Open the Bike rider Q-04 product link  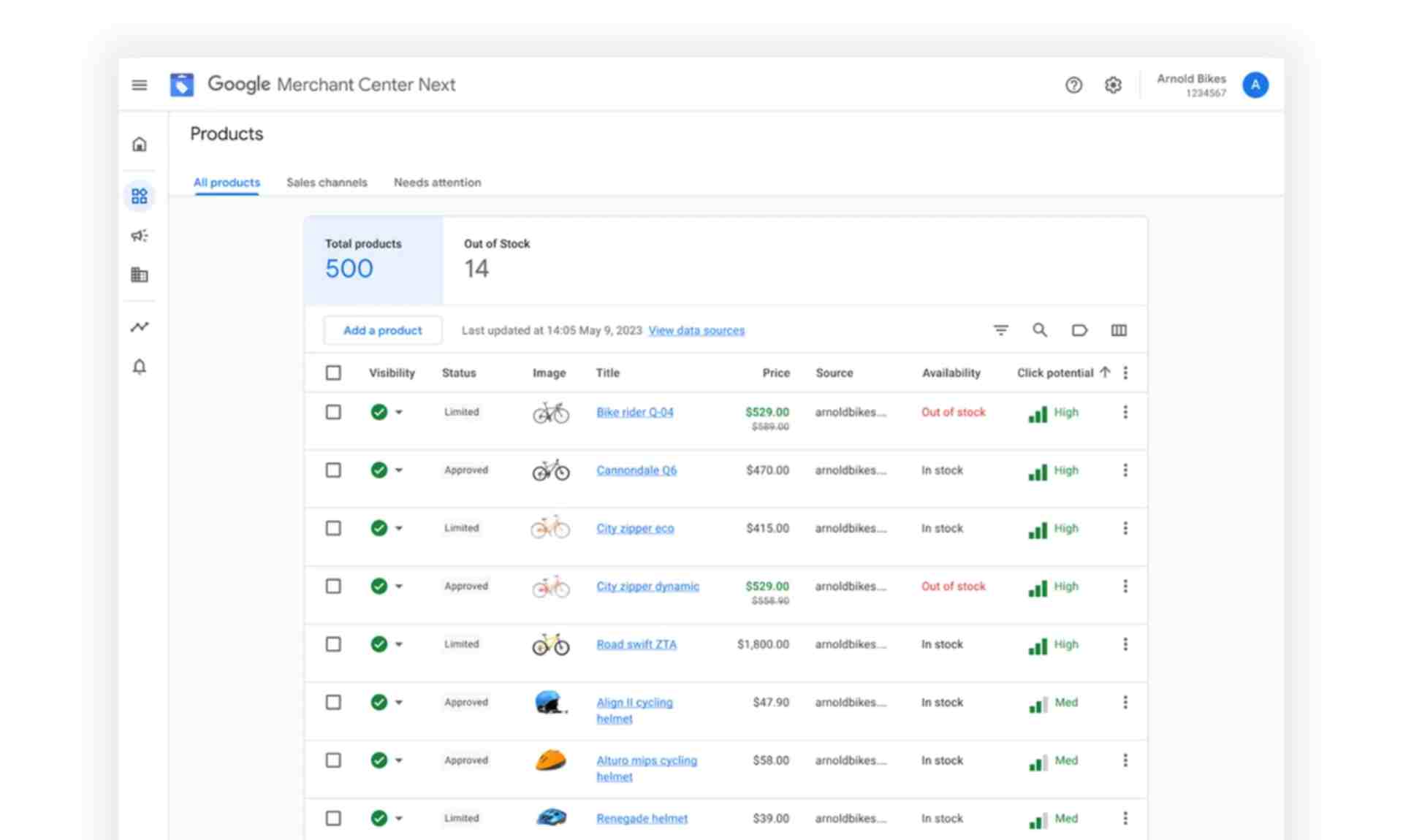pos(635,412)
